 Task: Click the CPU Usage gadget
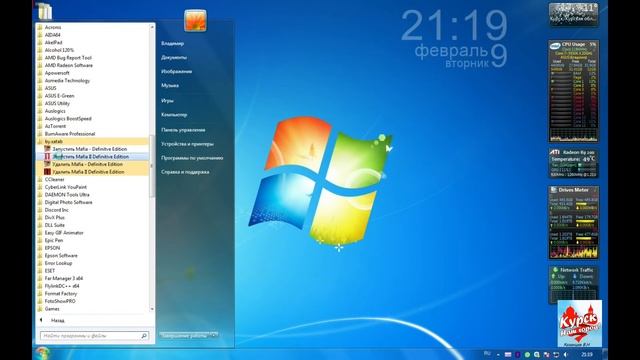[x=573, y=91]
